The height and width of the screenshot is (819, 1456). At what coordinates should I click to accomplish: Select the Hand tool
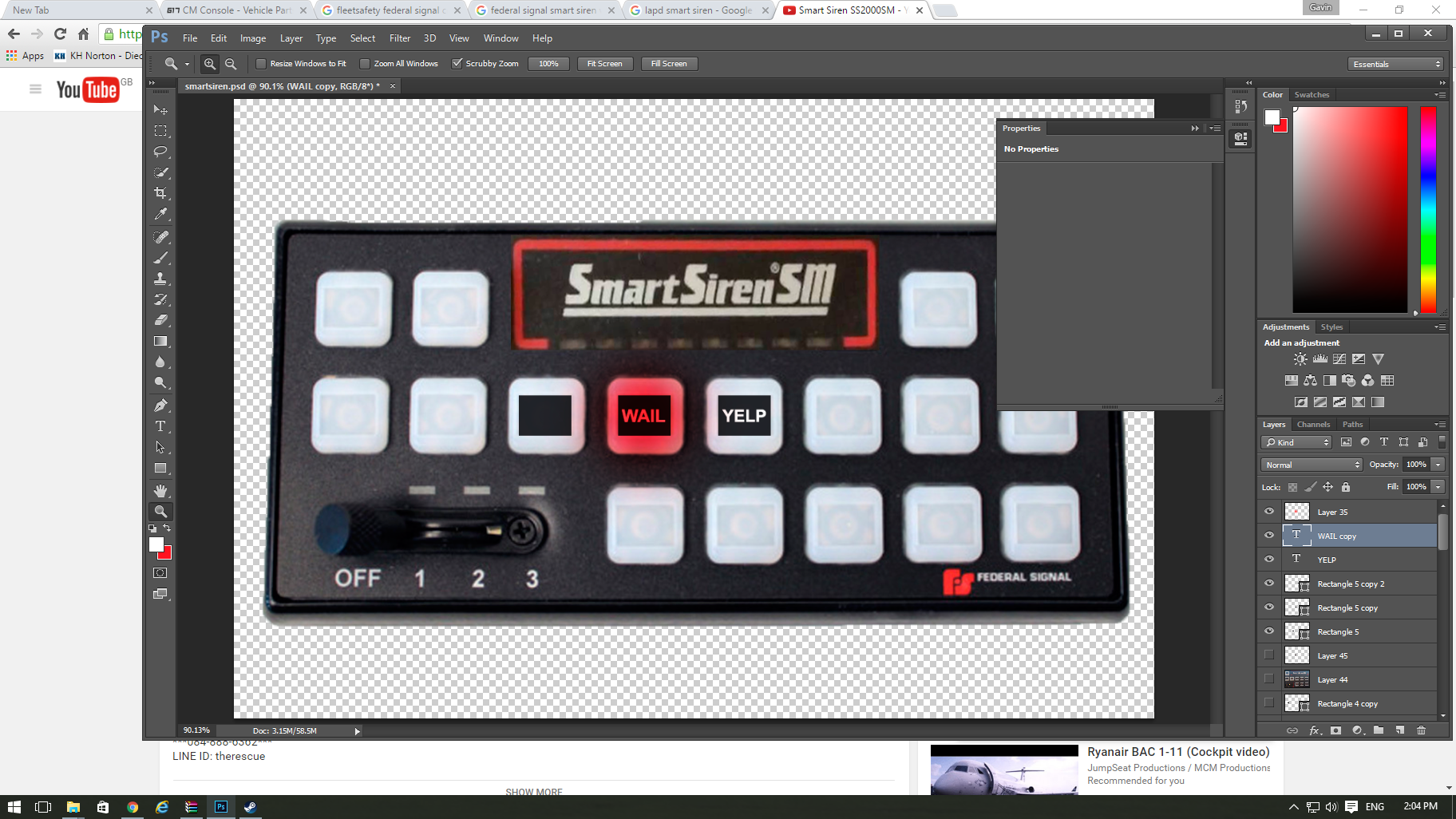coord(160,491)
